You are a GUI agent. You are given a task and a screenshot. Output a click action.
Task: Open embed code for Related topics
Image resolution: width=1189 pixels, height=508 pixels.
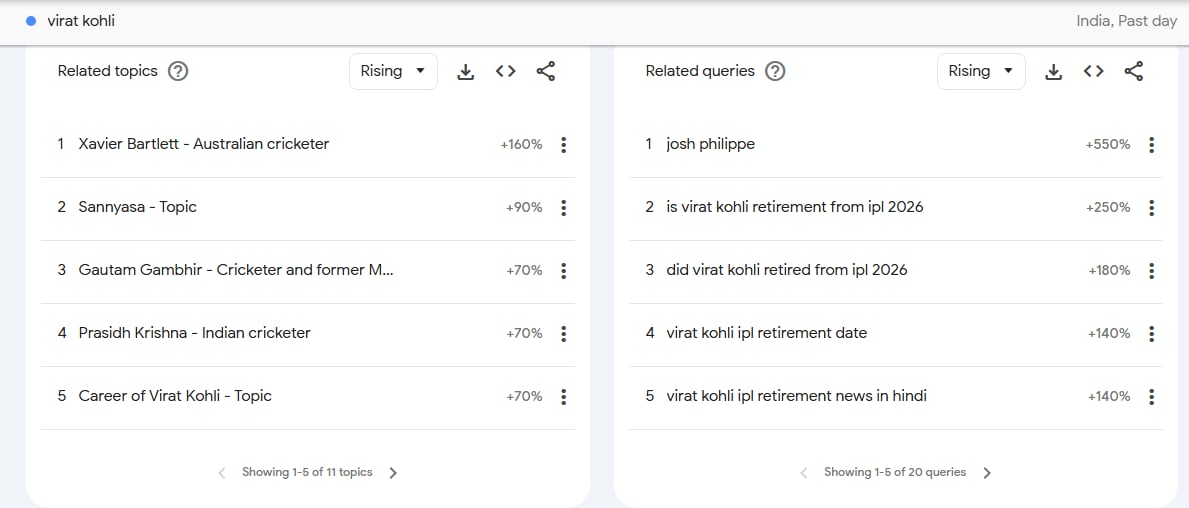pyautogui.click(x=506, y=72)
